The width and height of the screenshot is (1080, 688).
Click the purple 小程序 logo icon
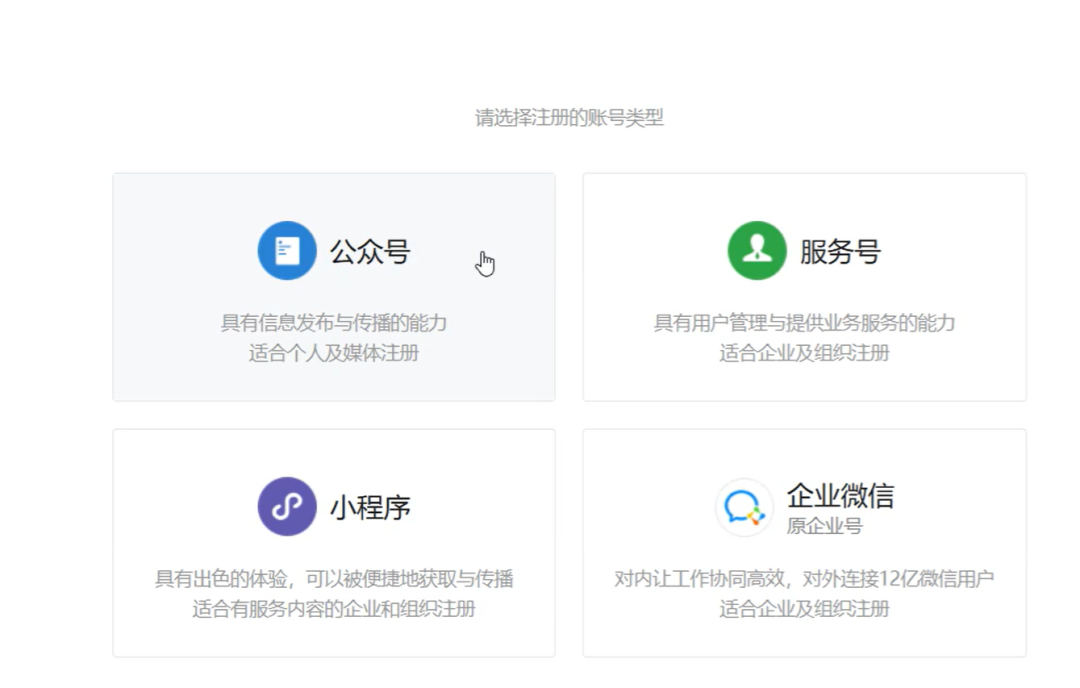pos(287,507)
